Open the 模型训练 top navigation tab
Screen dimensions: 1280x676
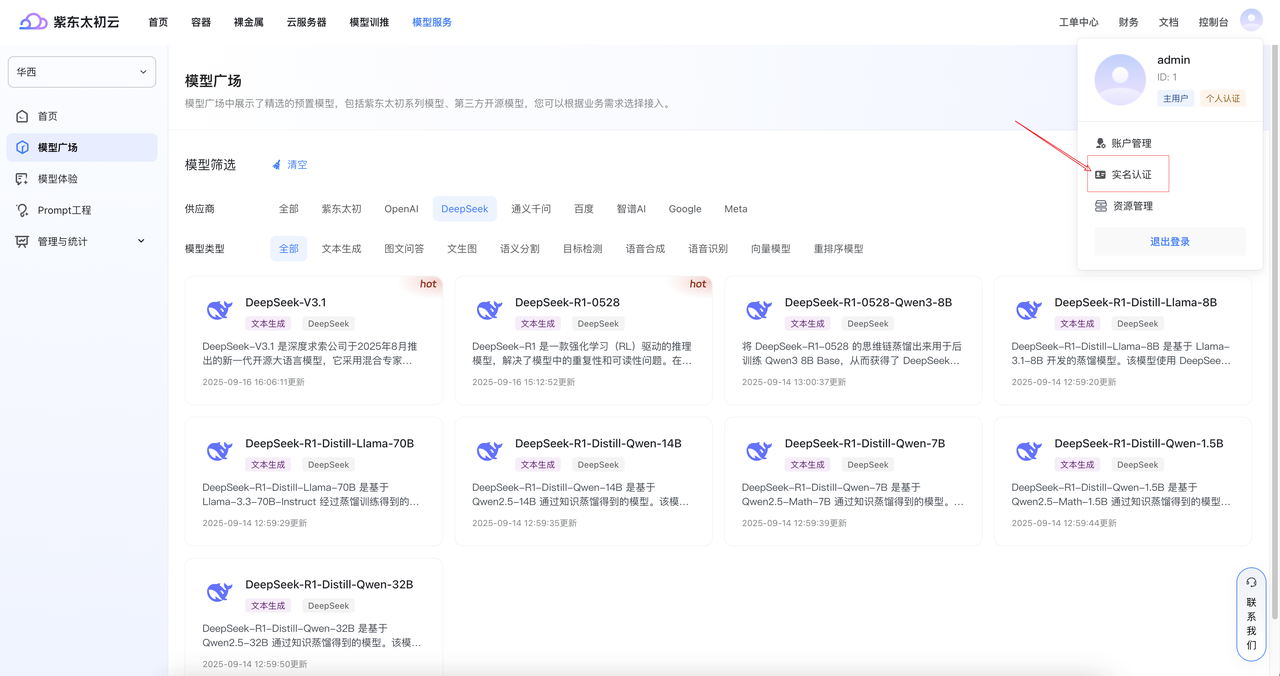pyautogui.click(x=369, y=22)
